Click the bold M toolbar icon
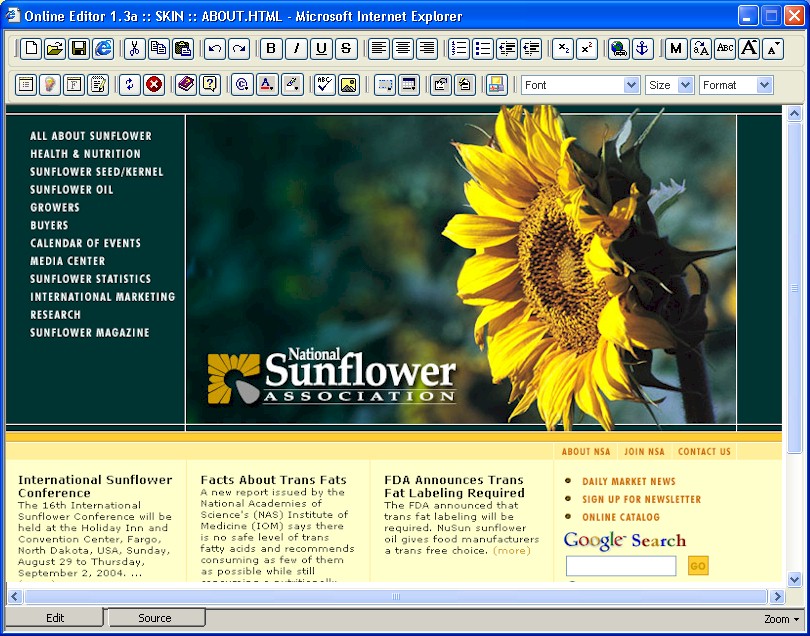This screenshot has height=636, width=810. point(676,49)
